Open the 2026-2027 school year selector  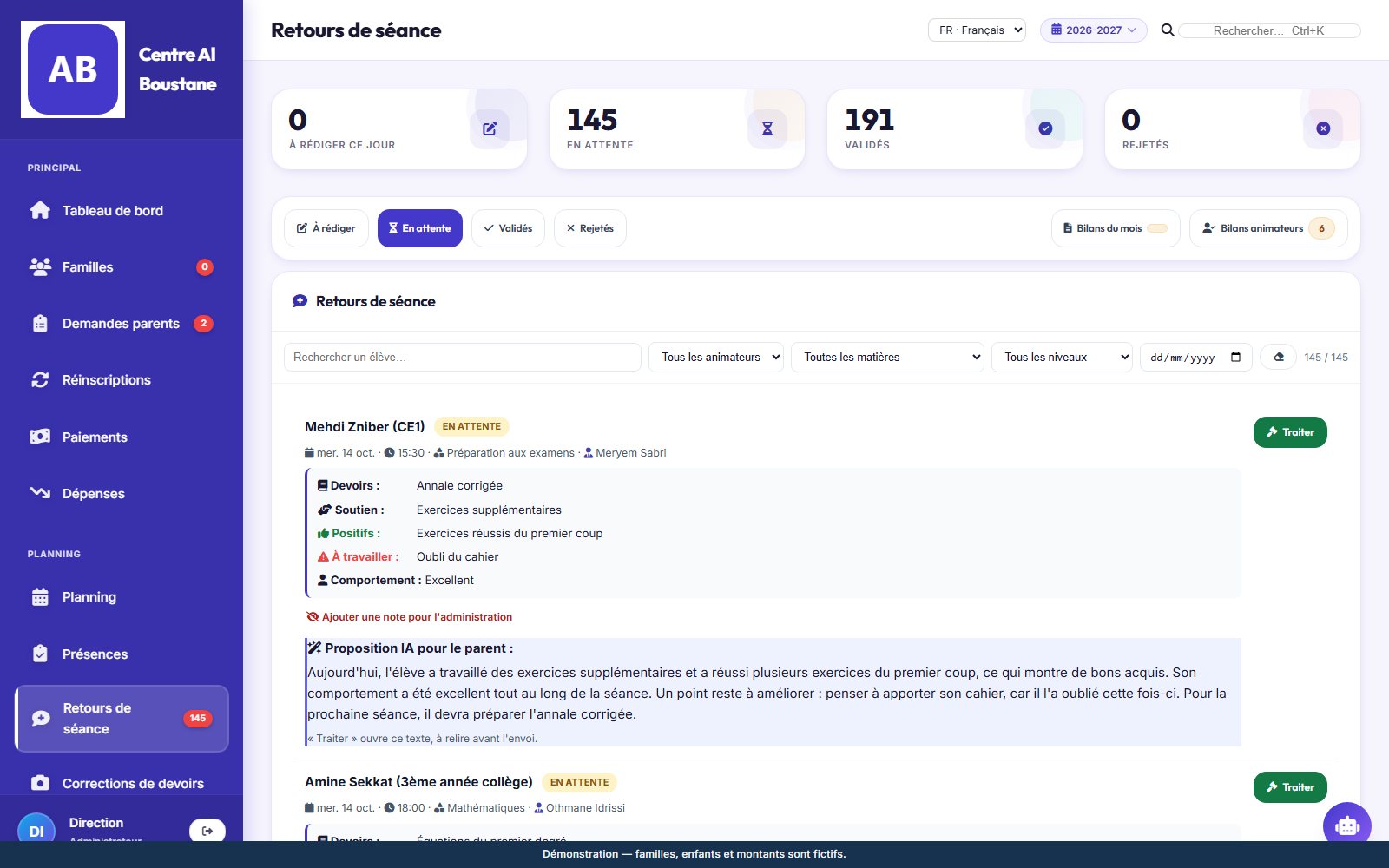1094,30
